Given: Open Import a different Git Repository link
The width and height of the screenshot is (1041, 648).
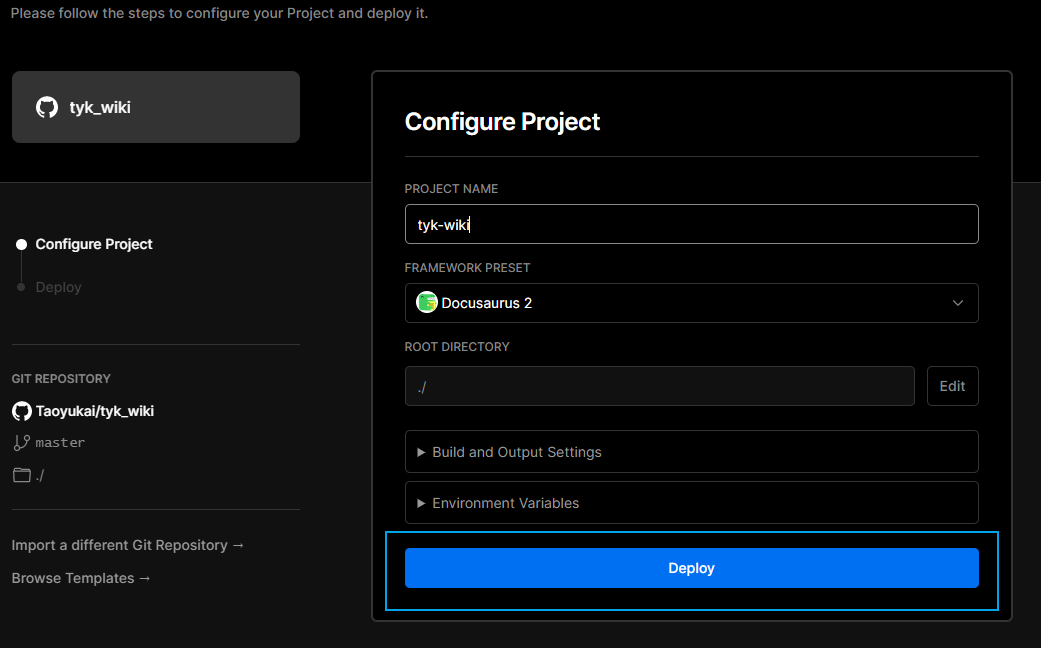Looking at the screenshot, I should pyautogui.click(x=127, y=545).
